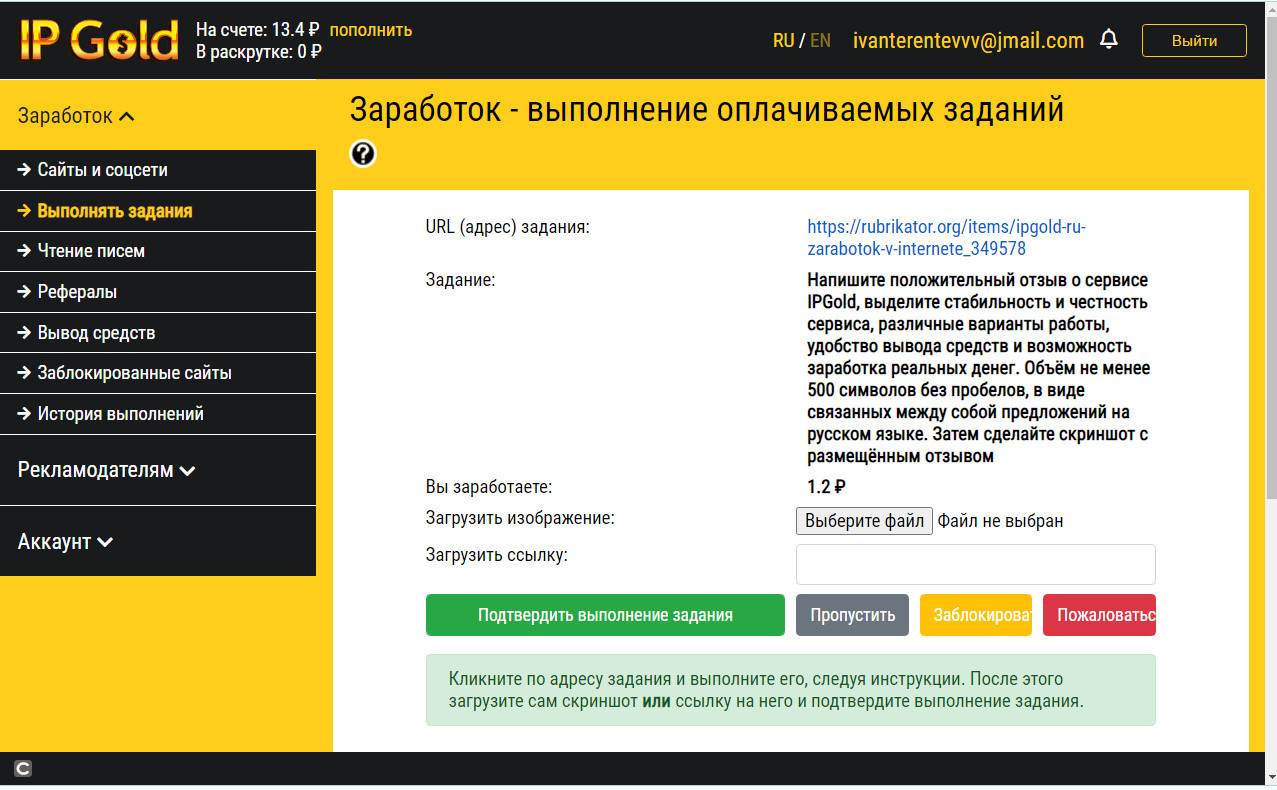Switch language to EN
Image resolution: width=1277 pixels, height=790 pixels.
coord(820,41)
